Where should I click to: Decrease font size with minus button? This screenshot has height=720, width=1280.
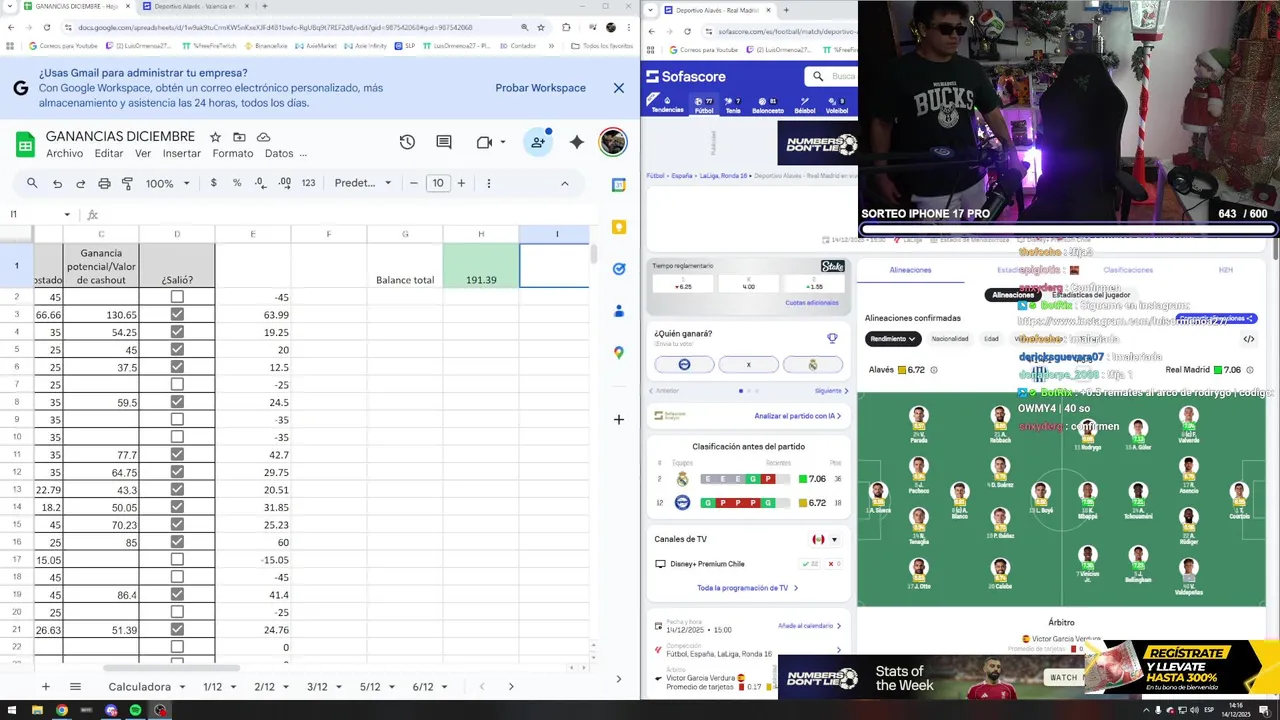click(414, 183)
